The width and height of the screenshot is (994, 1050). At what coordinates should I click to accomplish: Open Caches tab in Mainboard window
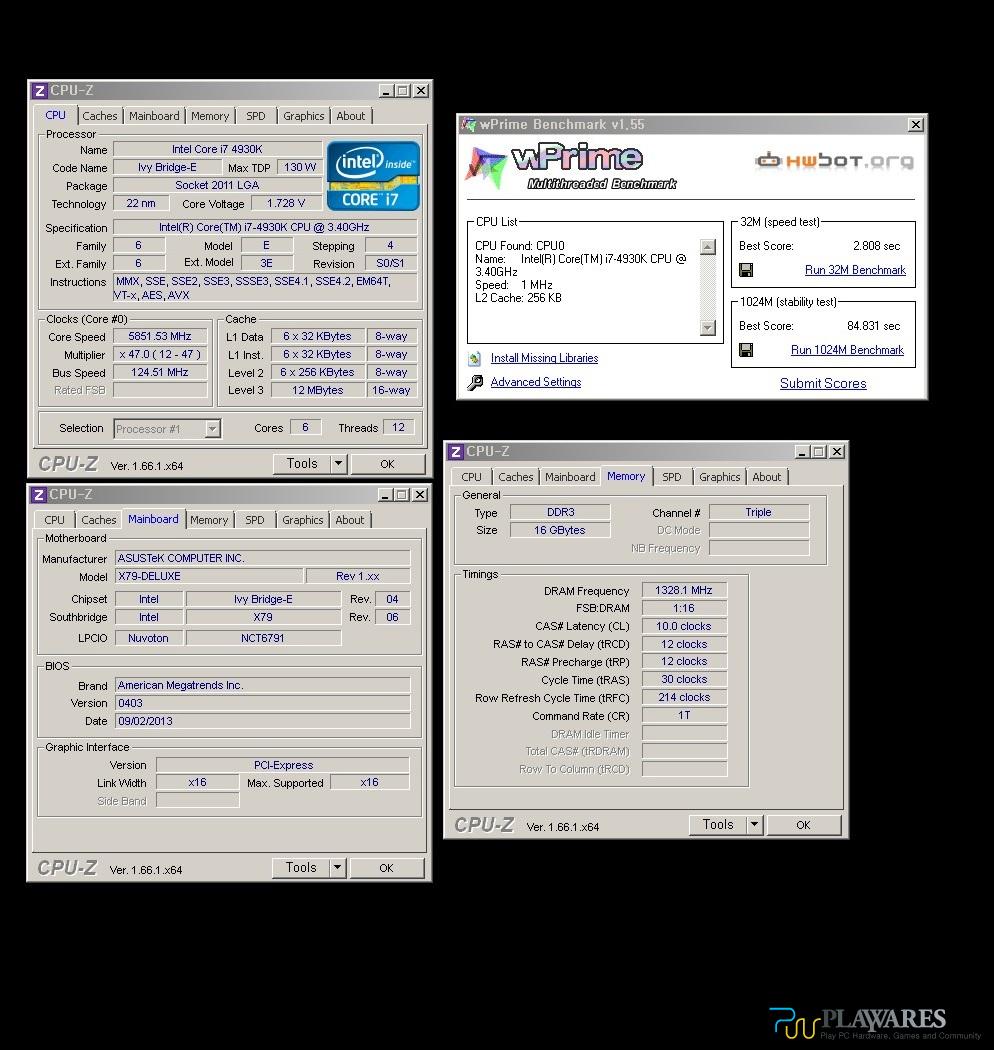click(x=98, y=520)
